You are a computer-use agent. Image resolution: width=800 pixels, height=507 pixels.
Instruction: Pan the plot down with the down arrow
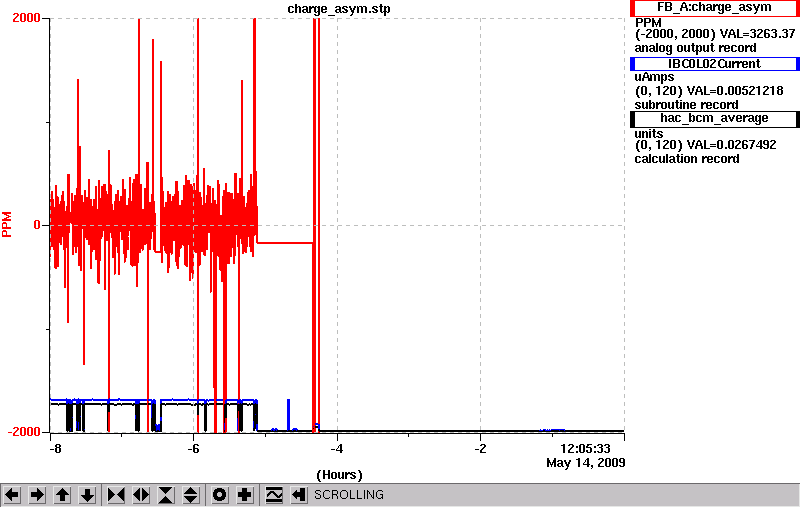88,495
